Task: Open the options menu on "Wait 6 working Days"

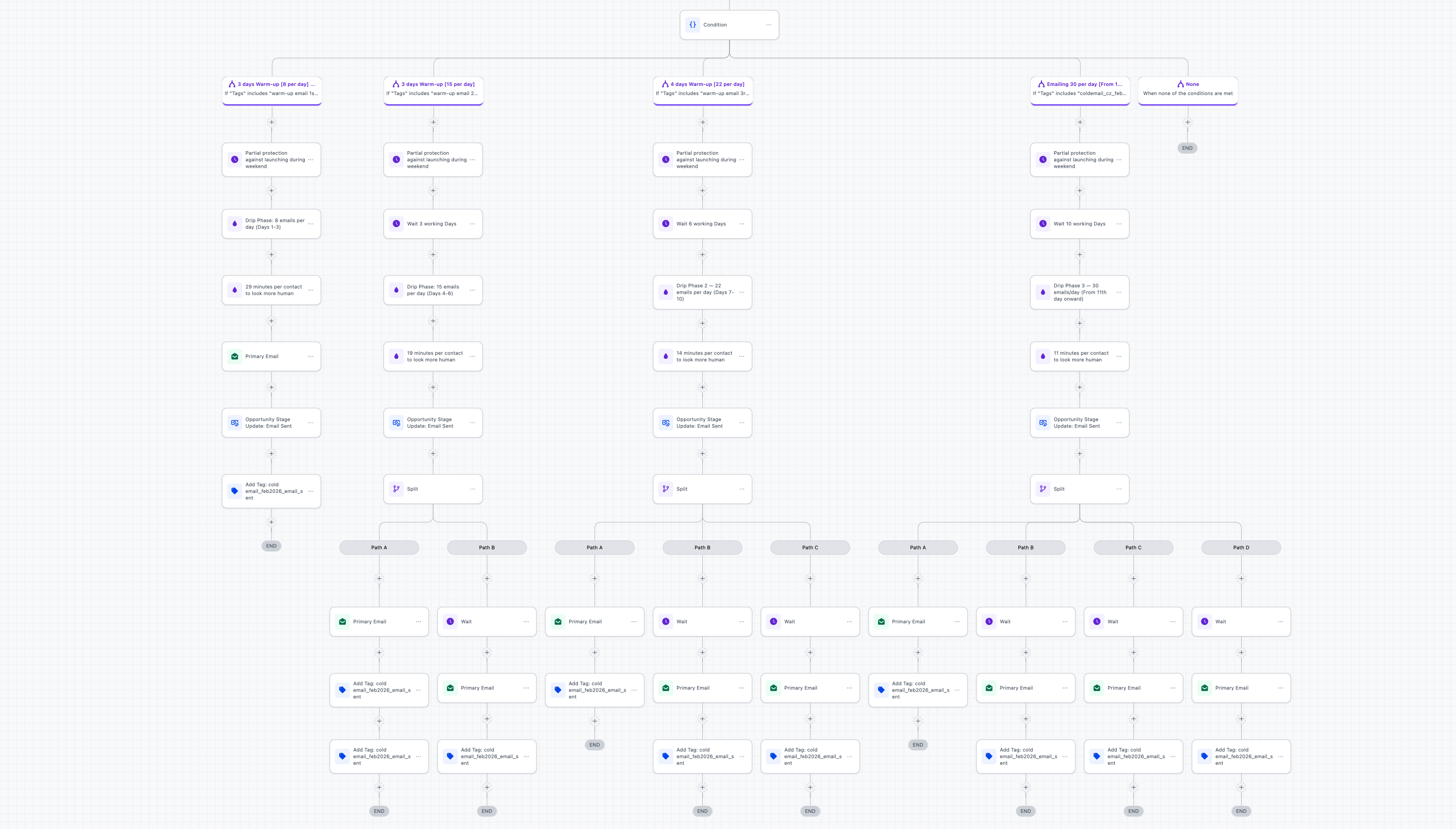Action: [x=741, y=223]
